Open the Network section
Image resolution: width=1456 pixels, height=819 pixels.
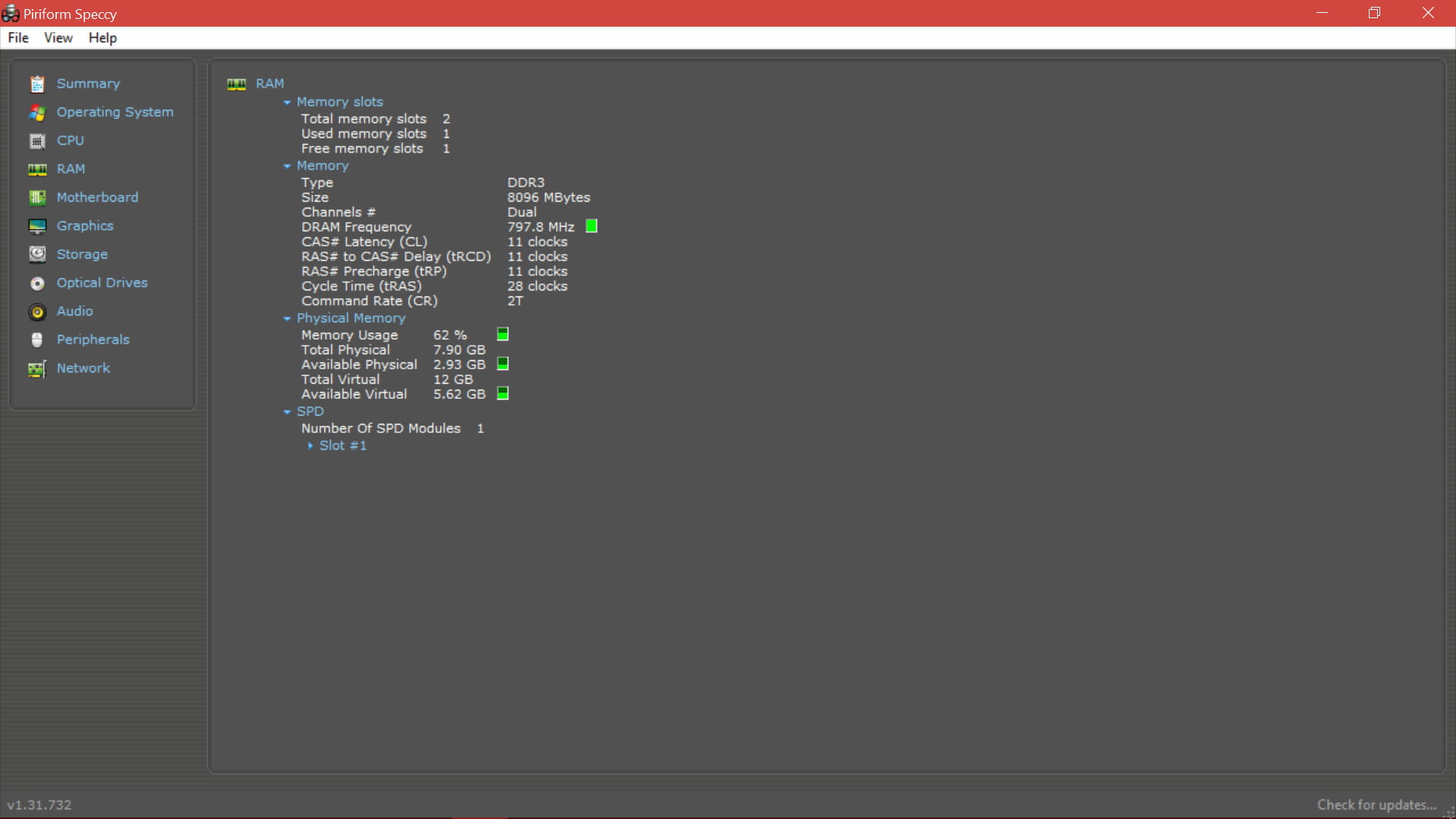click(x=83, y=368)
